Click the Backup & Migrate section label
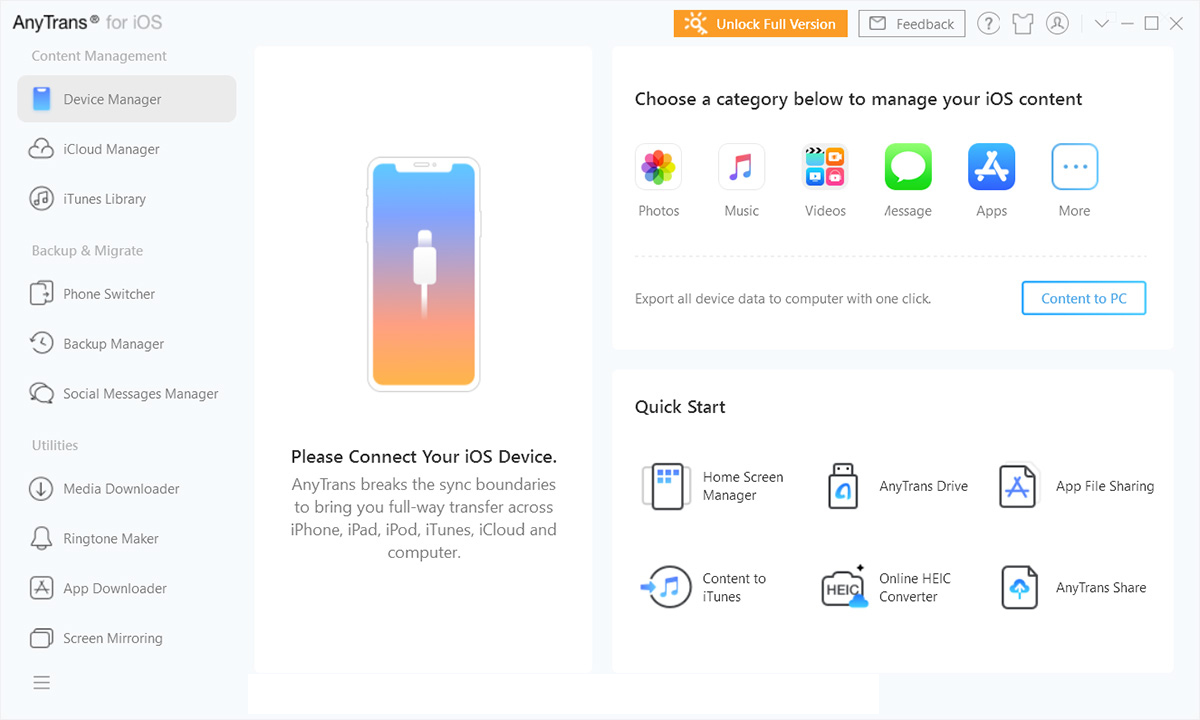This screenshot has width=1200, height=720. (87, 251)
